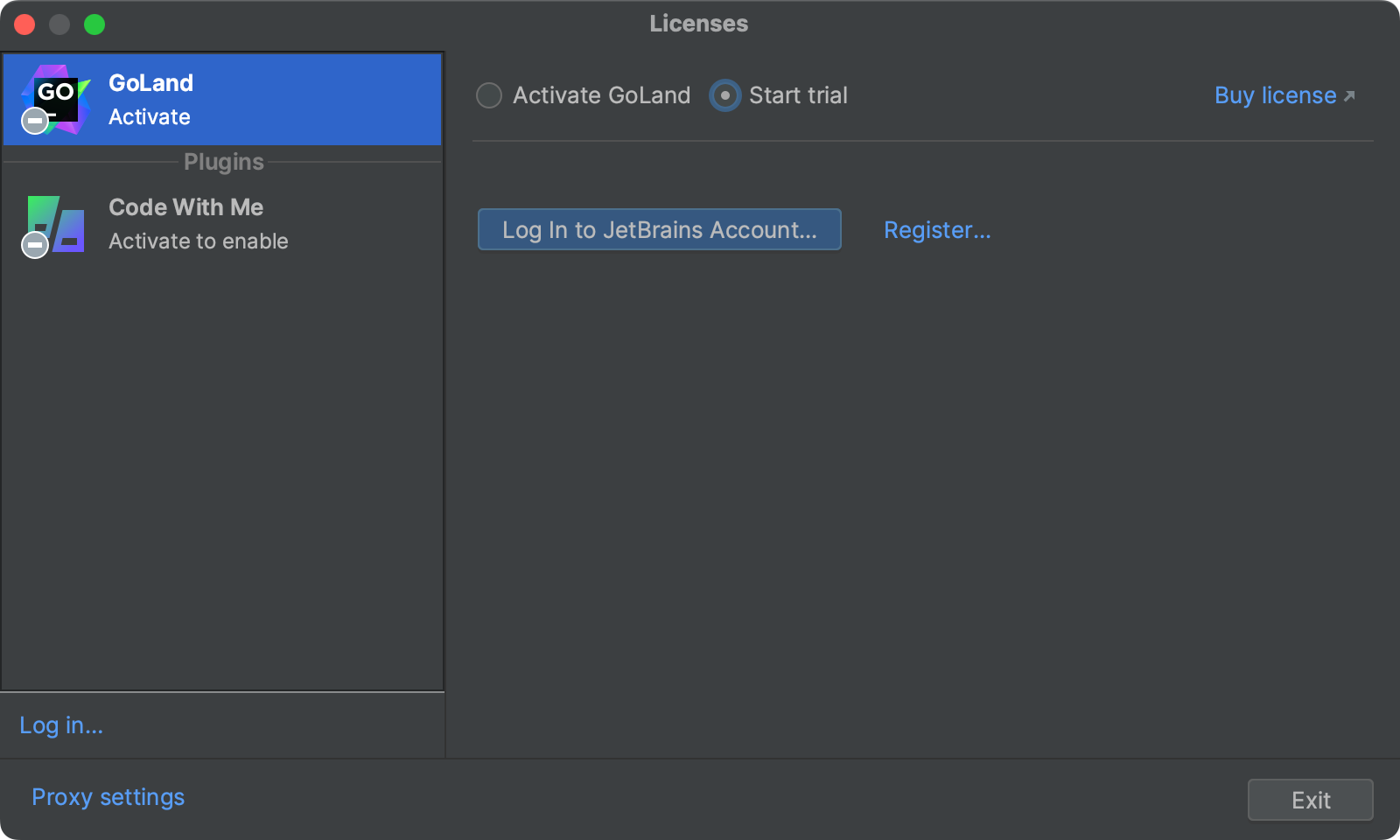Click the Plugins section header
Viewport: 1400px width, 840px height.
coord(223,162)
